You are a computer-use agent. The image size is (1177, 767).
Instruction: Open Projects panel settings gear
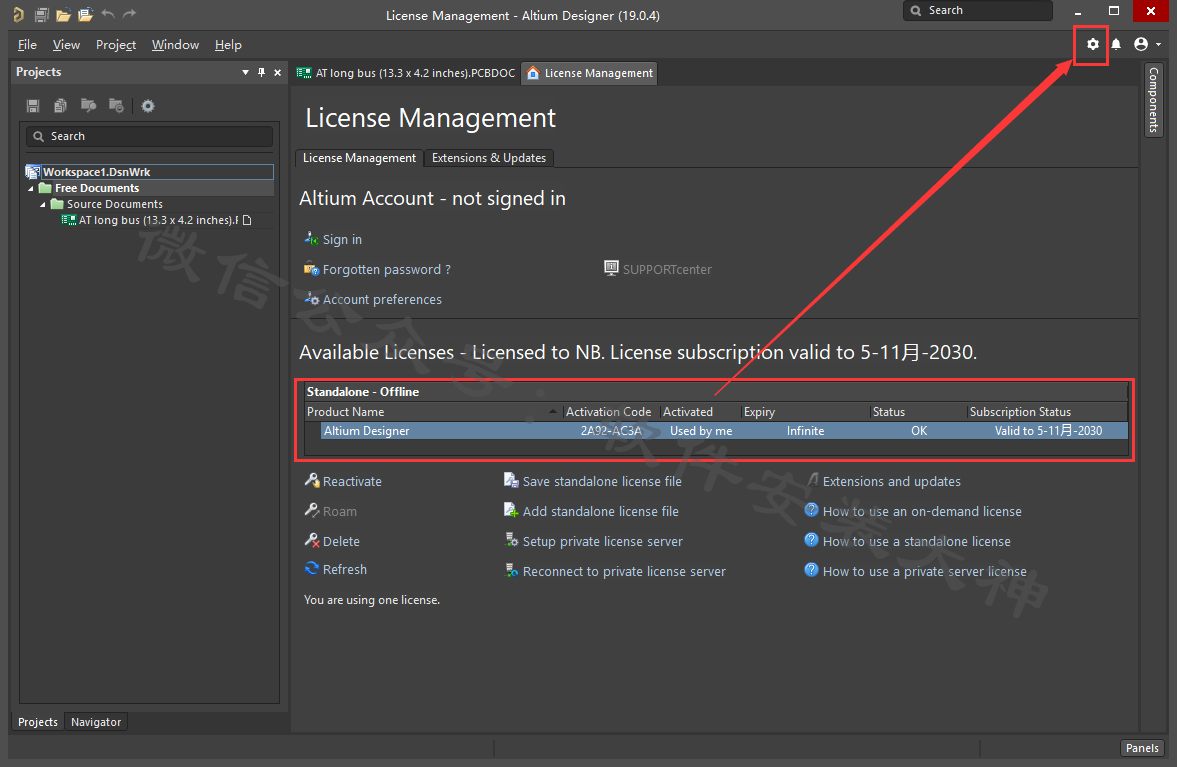tap(148, 106)
